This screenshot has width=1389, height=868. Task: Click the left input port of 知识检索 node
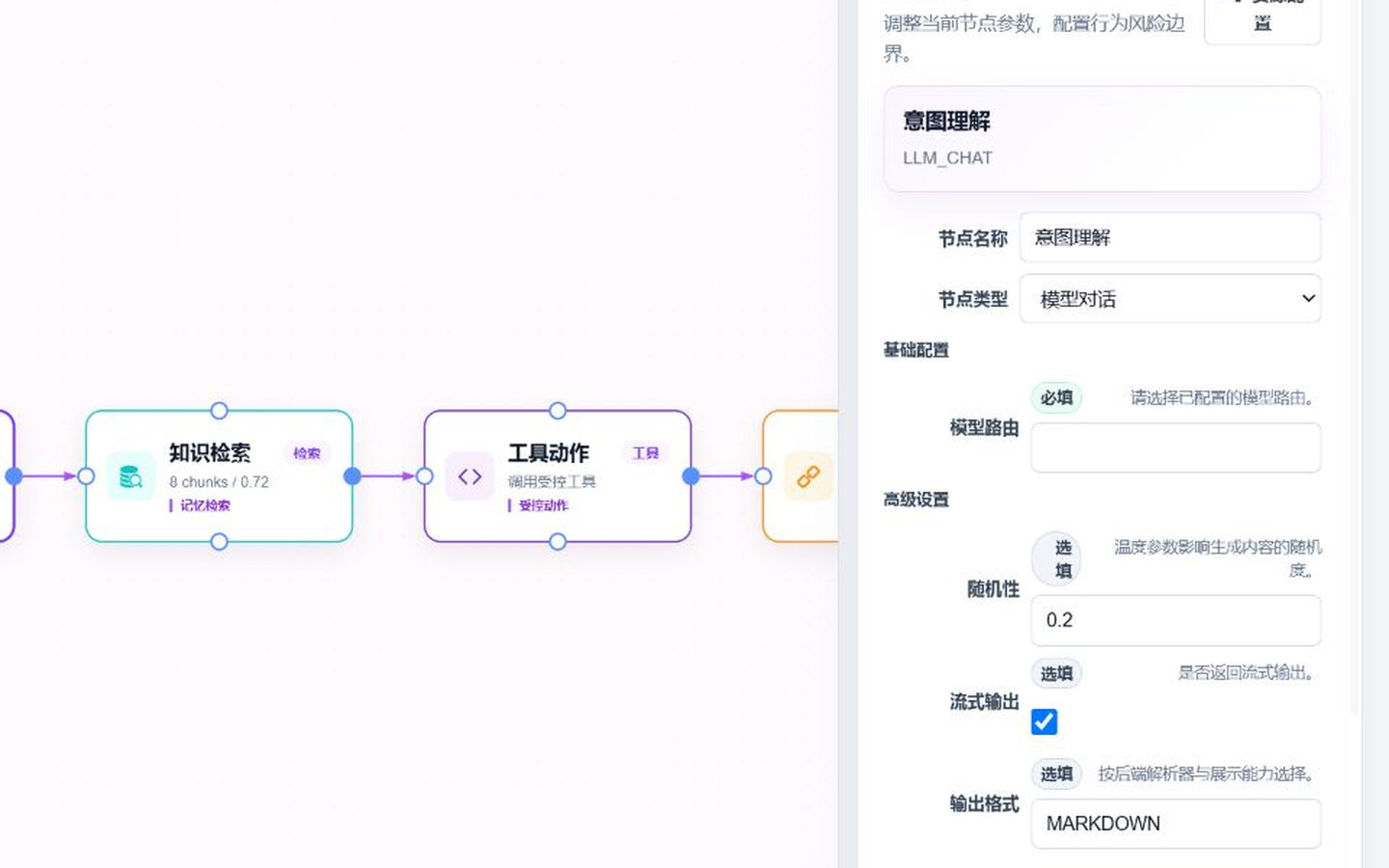coord(86,475)
